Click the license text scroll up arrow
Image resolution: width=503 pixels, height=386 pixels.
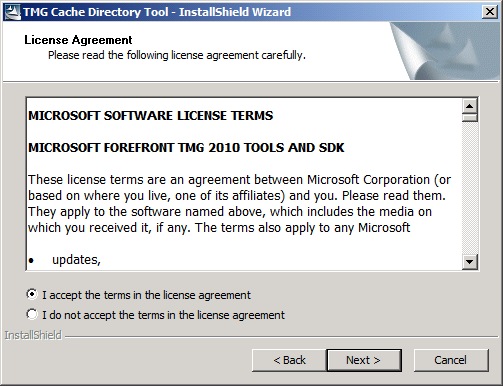tap(470, 106)
